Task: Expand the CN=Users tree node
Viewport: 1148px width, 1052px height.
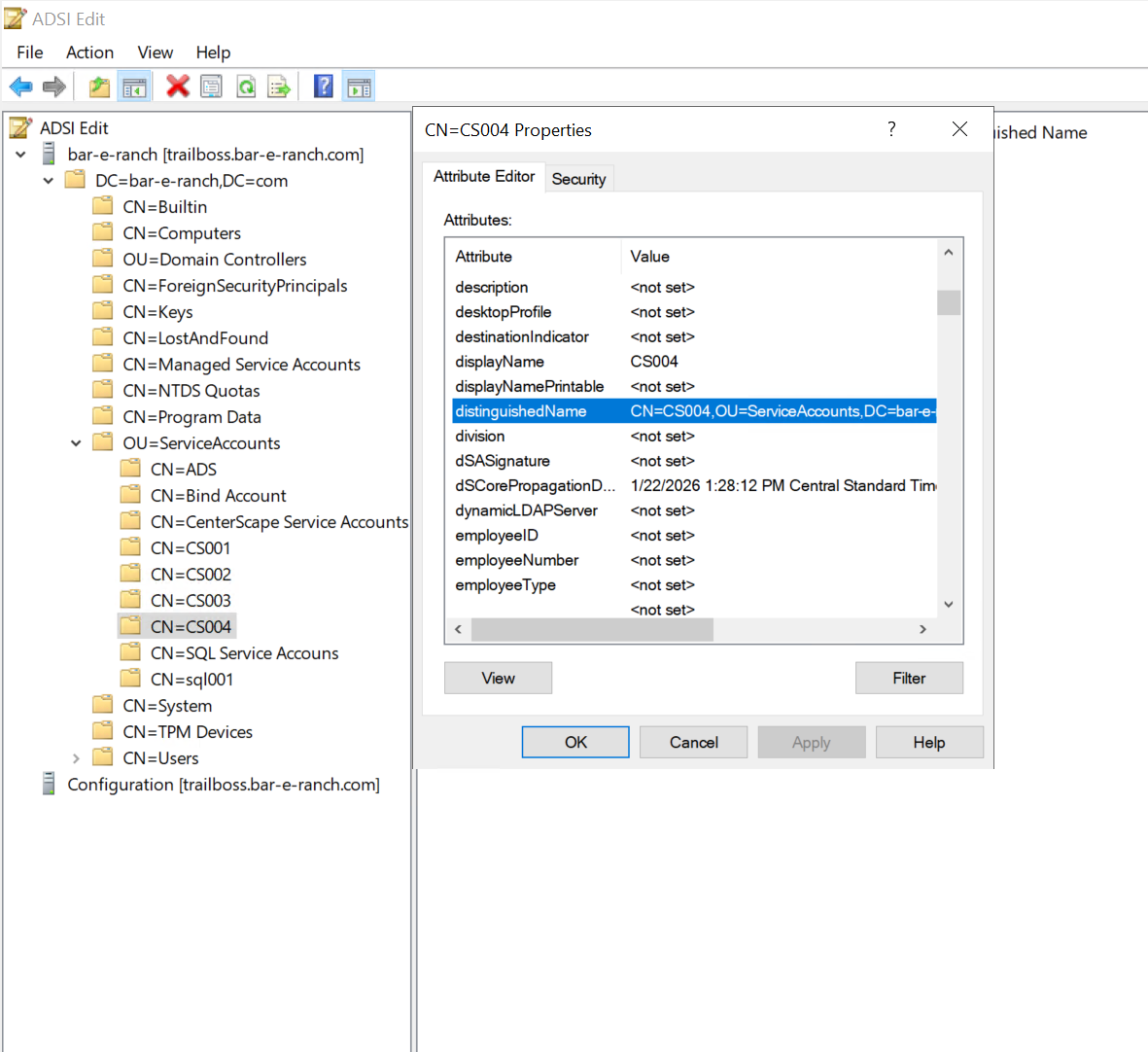Action: click(x=76, y=758)
